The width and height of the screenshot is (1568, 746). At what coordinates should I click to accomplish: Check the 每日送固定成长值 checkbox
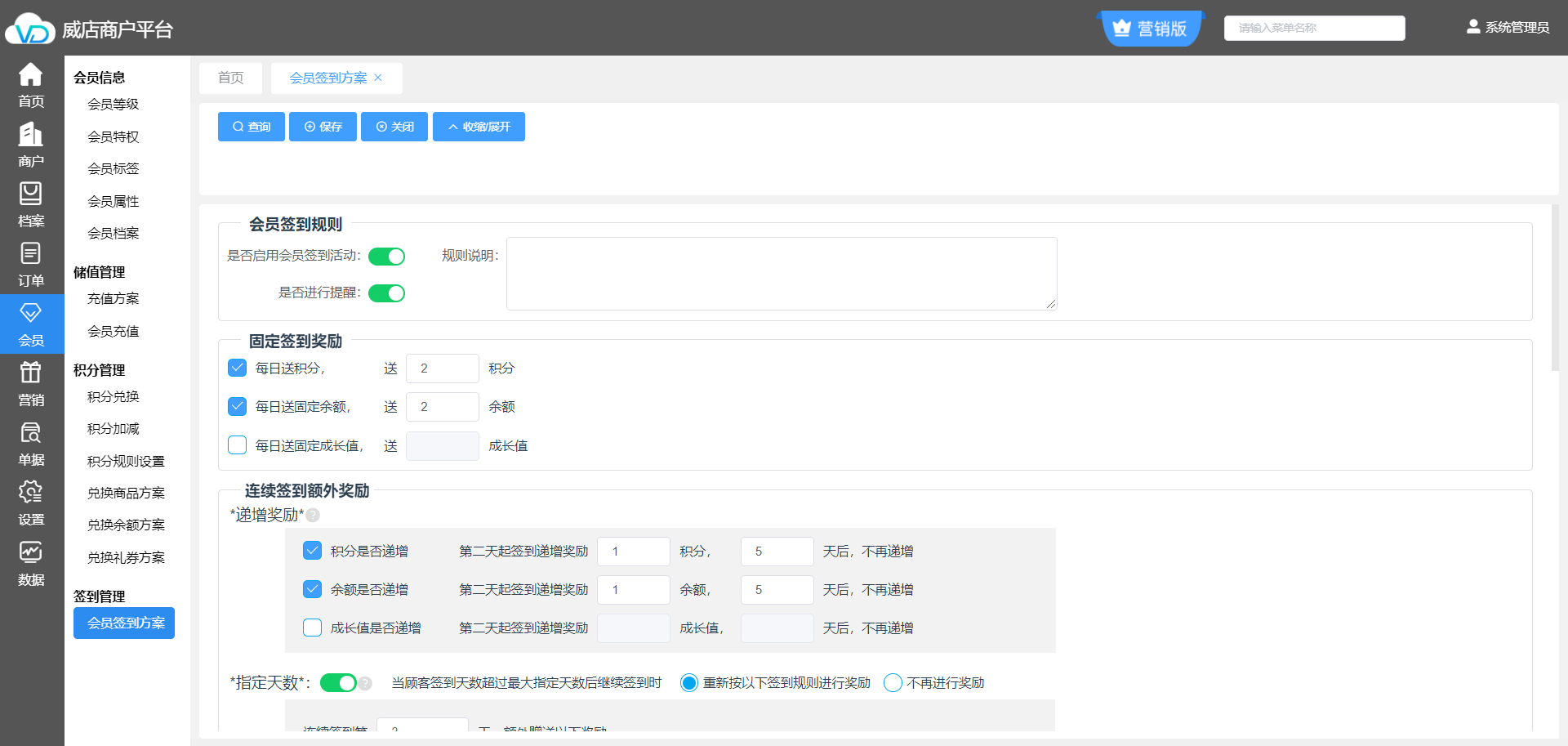pyautogui.click(x=238, y=445)
